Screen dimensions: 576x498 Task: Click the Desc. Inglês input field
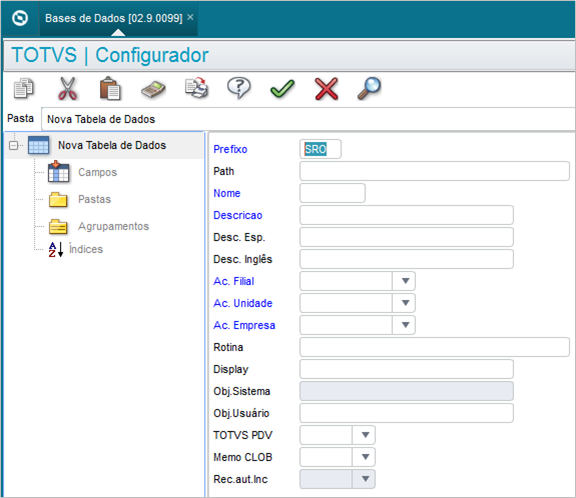[407, 259]
